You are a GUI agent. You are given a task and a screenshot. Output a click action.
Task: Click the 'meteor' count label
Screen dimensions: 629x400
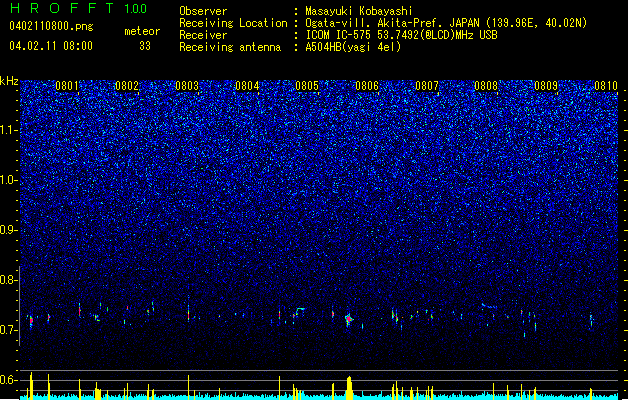pos(142,31)
